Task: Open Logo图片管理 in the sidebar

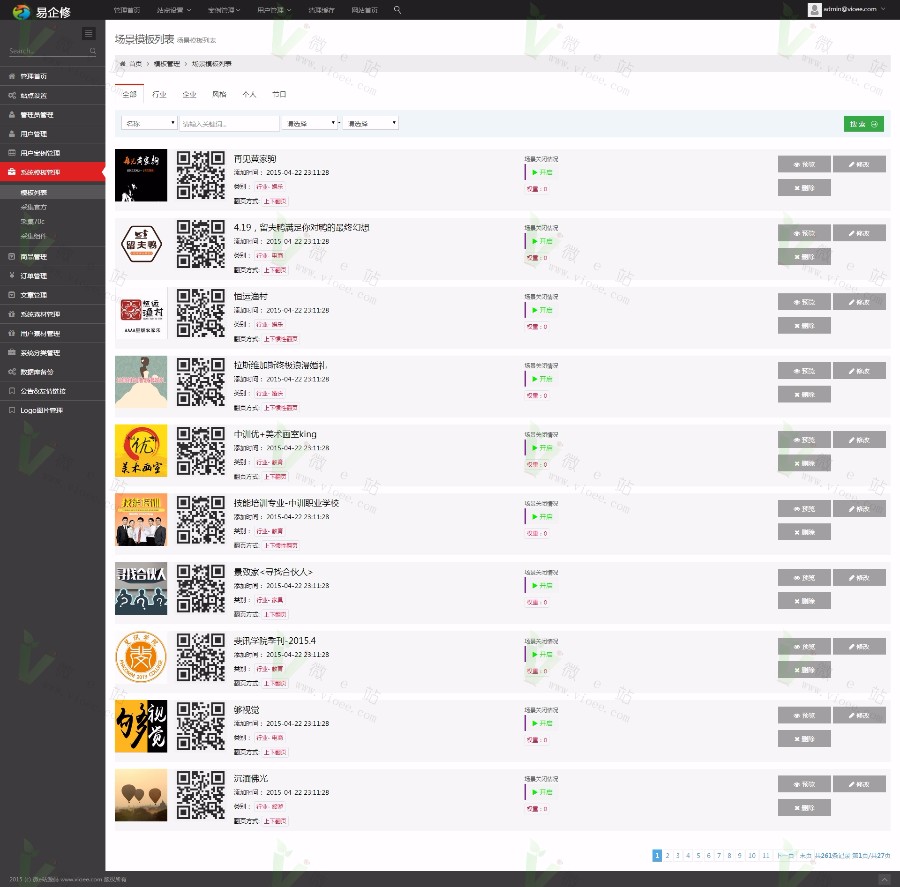Action: pyautogui.click(x=52, y=410)
